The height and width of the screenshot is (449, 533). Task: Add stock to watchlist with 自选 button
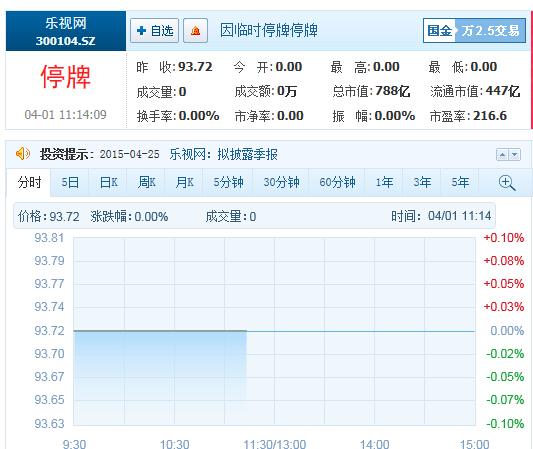pyautogui.click(x=154, y=31)
